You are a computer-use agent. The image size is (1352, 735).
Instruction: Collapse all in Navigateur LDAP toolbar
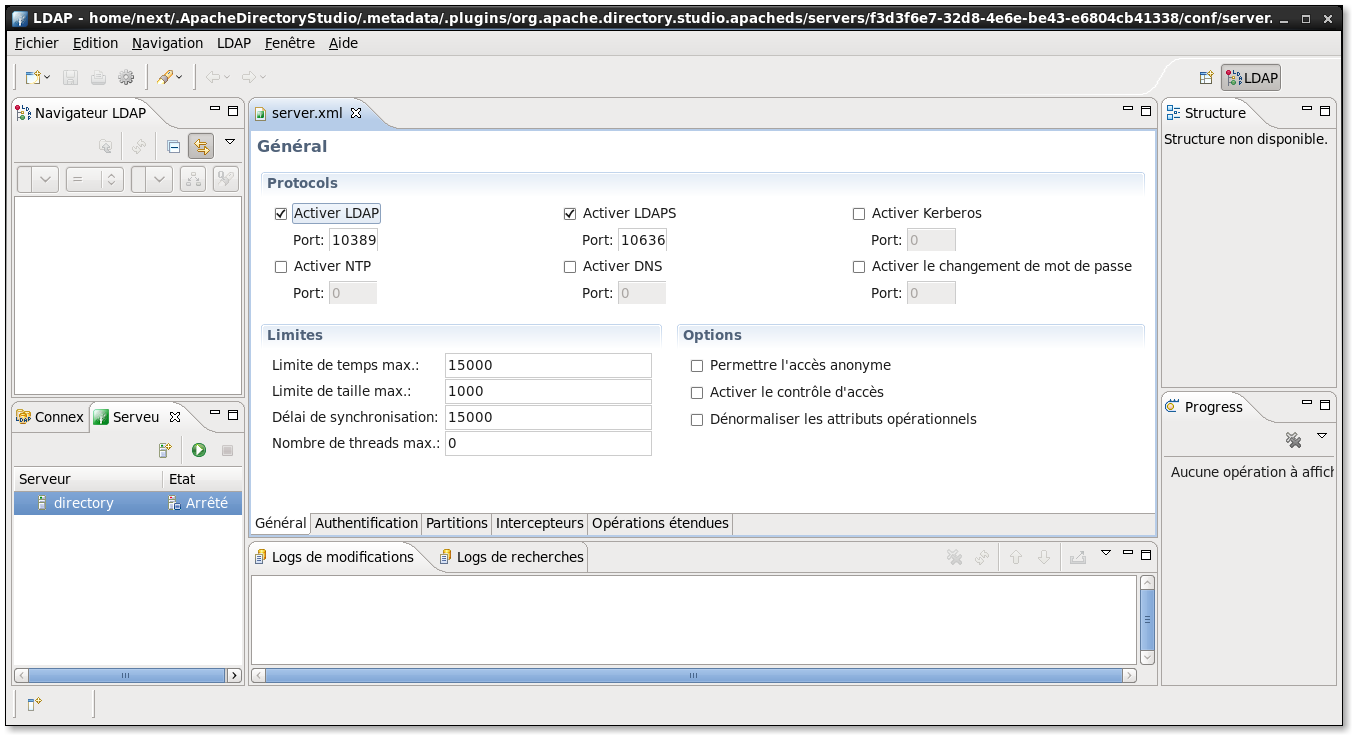pyautogui.click(x=173, y=147)
